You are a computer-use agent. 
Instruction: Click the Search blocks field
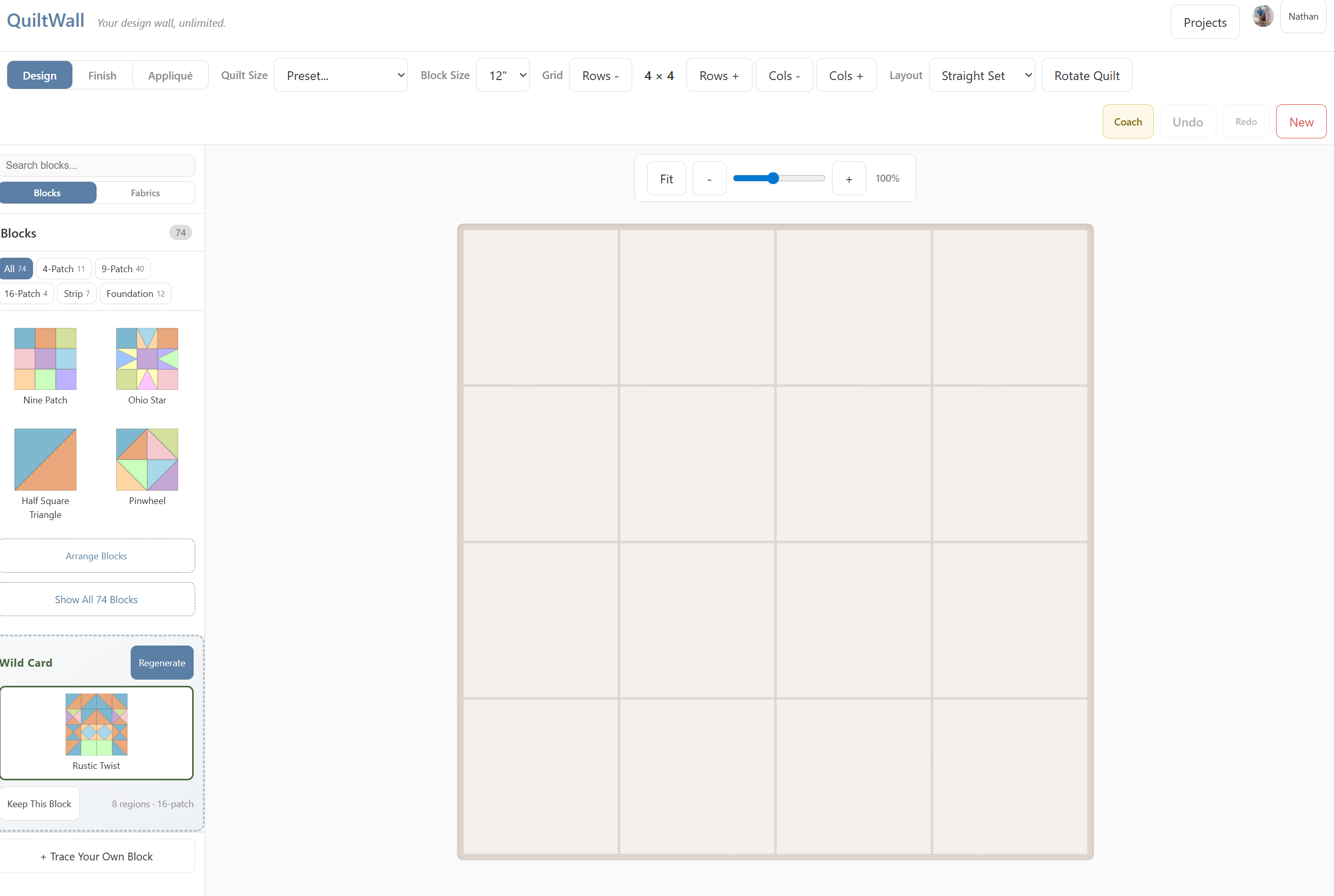point(98,165)
